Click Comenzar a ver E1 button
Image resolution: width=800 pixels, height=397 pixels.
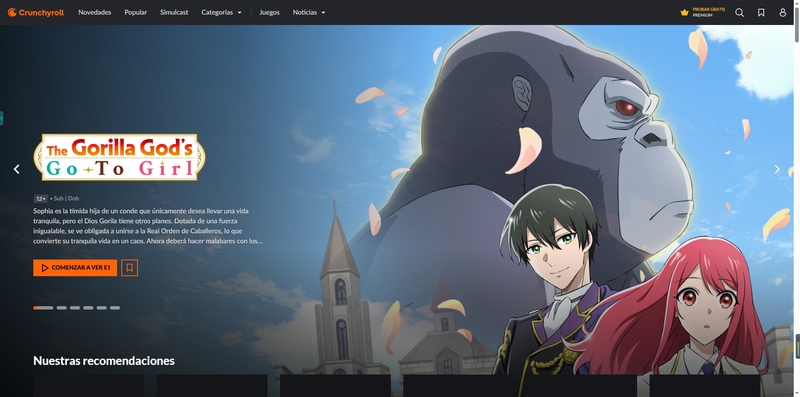point(75,267)
